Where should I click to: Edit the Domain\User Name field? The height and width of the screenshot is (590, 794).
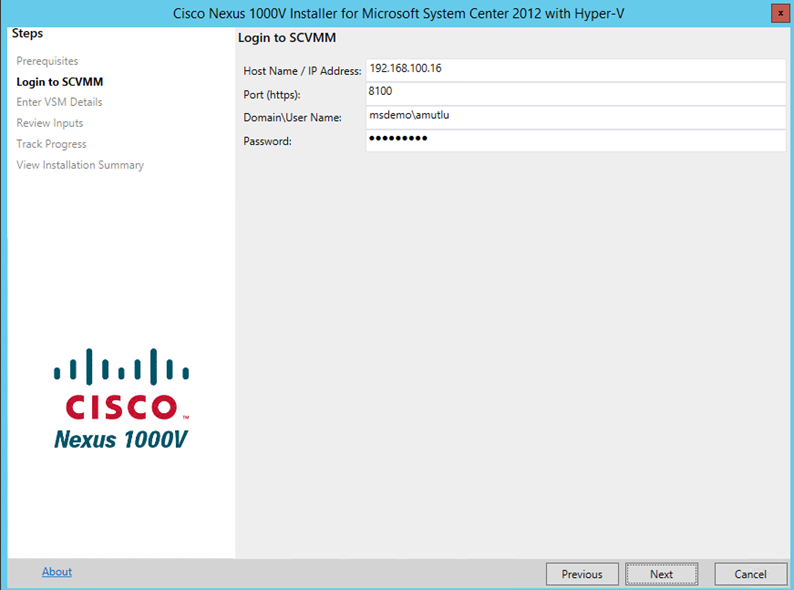(x=576, y=117)
